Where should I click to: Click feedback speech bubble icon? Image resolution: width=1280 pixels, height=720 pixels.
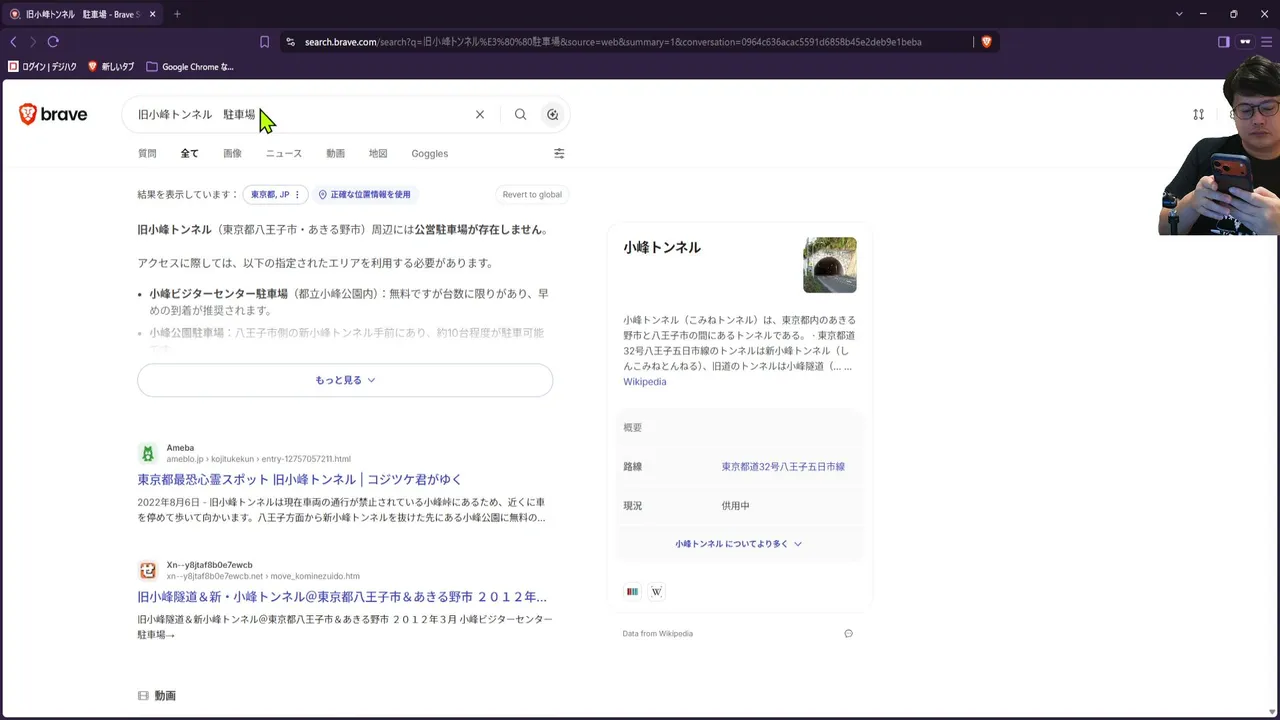[848, 633]
